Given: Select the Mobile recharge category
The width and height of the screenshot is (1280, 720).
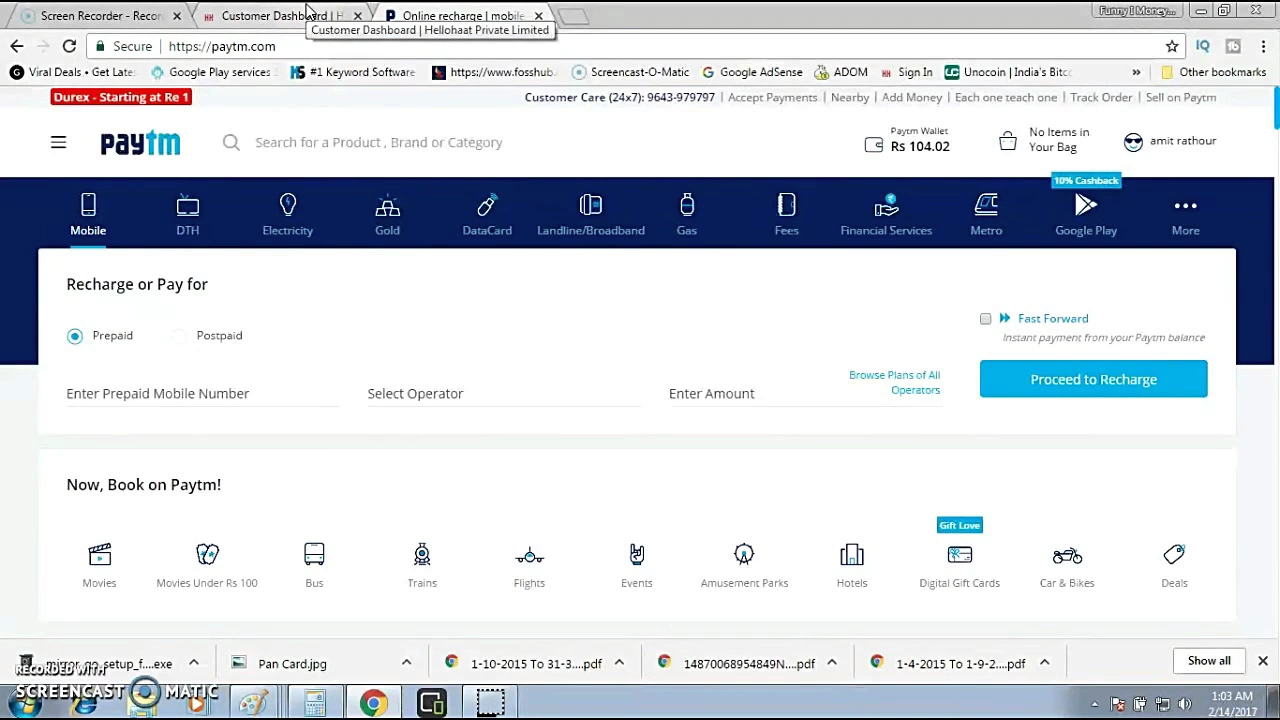Looking at the screenshot, I should pos(88,214).
